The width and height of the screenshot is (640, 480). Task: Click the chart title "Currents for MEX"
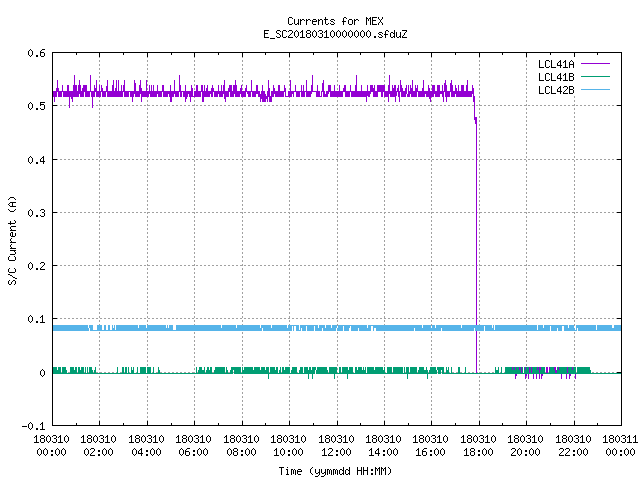(335, 21)
